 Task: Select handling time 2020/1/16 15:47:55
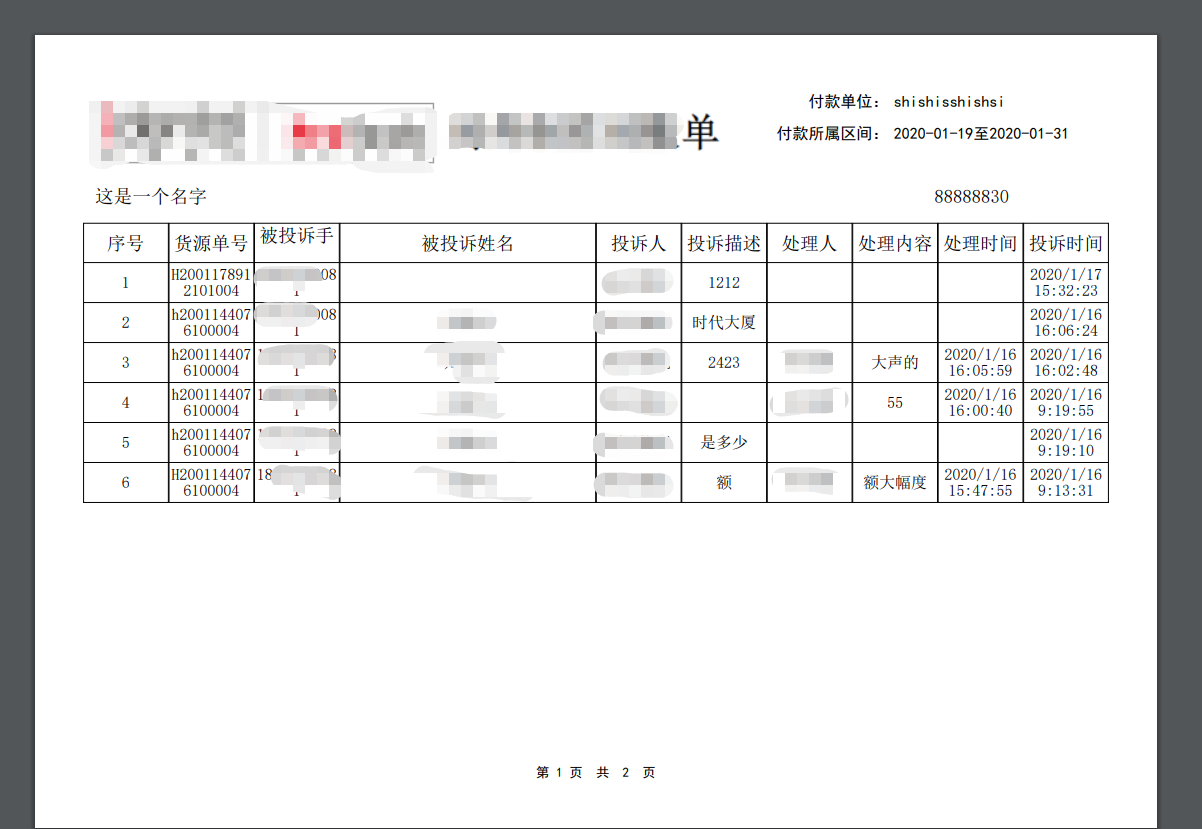pos(980,483)
